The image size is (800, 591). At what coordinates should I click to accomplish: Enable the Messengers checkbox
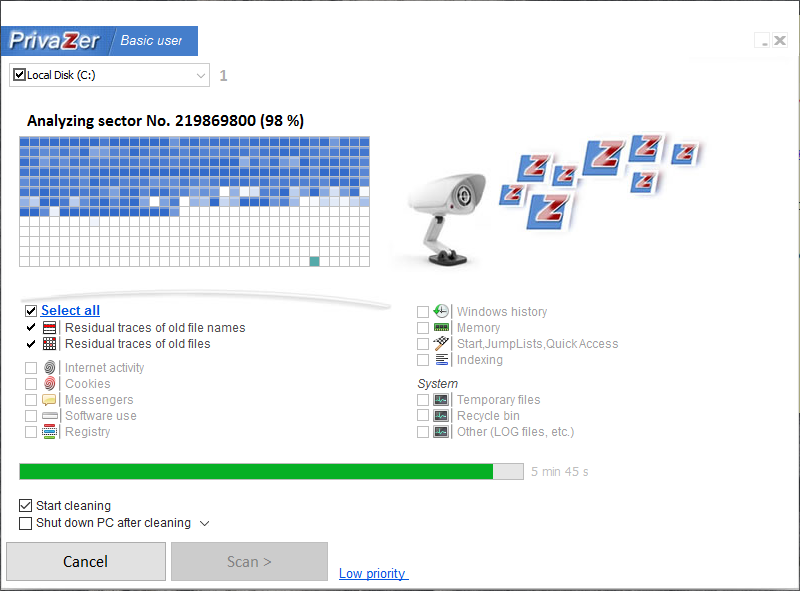tap(31, 400)
